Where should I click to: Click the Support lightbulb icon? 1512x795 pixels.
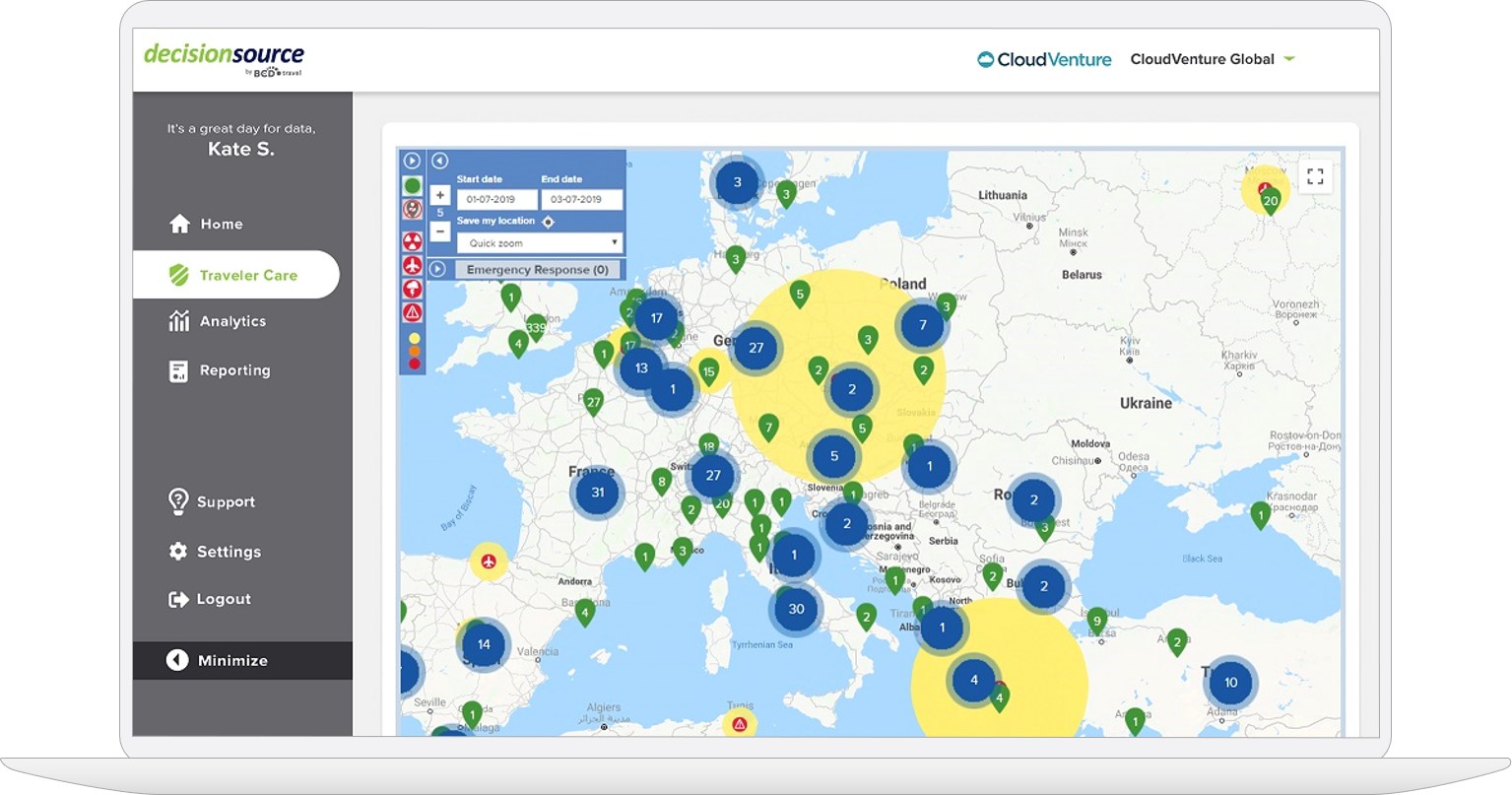tap(178, 501)
